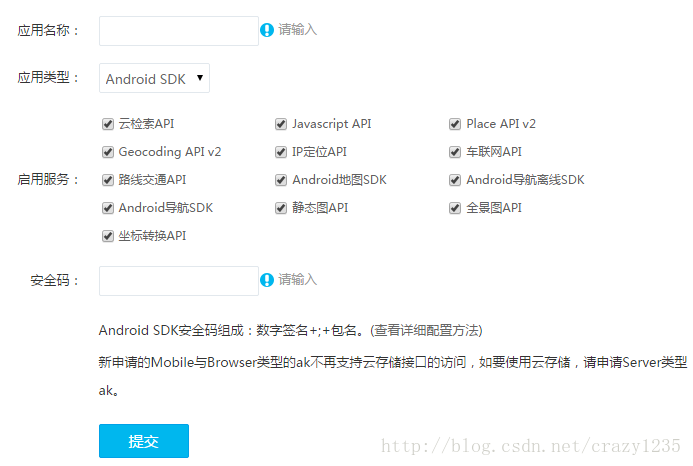Click the text about 安全码组成：数字签名+;+包名
Viewport: 693px width, 466px height.
pyautogui.click(x=234, y=330)
